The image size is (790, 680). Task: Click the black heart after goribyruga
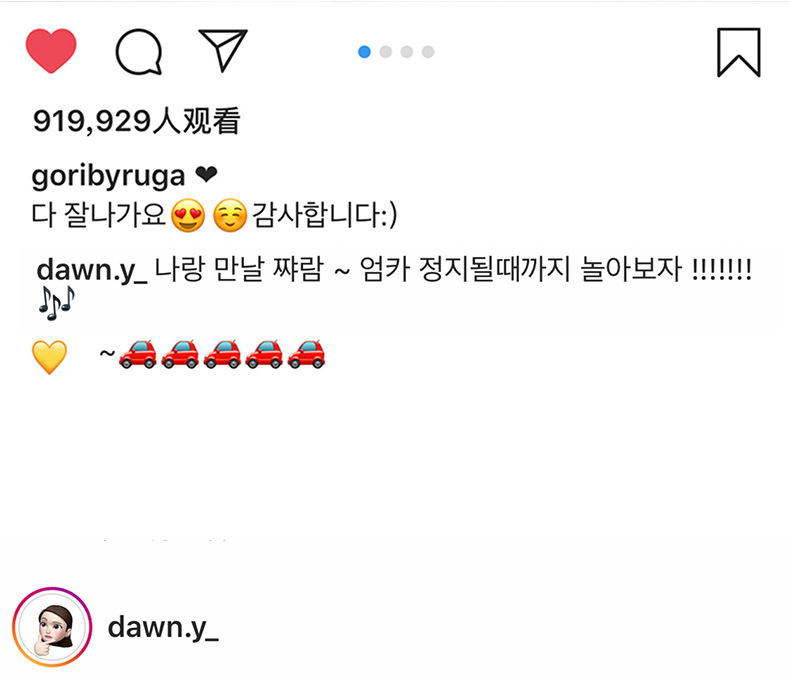[206, 175]
